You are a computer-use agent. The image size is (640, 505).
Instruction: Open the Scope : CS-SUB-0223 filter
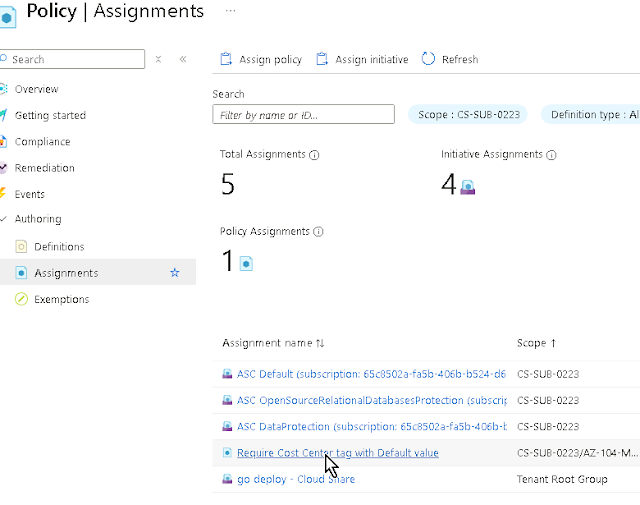[468, 115]
